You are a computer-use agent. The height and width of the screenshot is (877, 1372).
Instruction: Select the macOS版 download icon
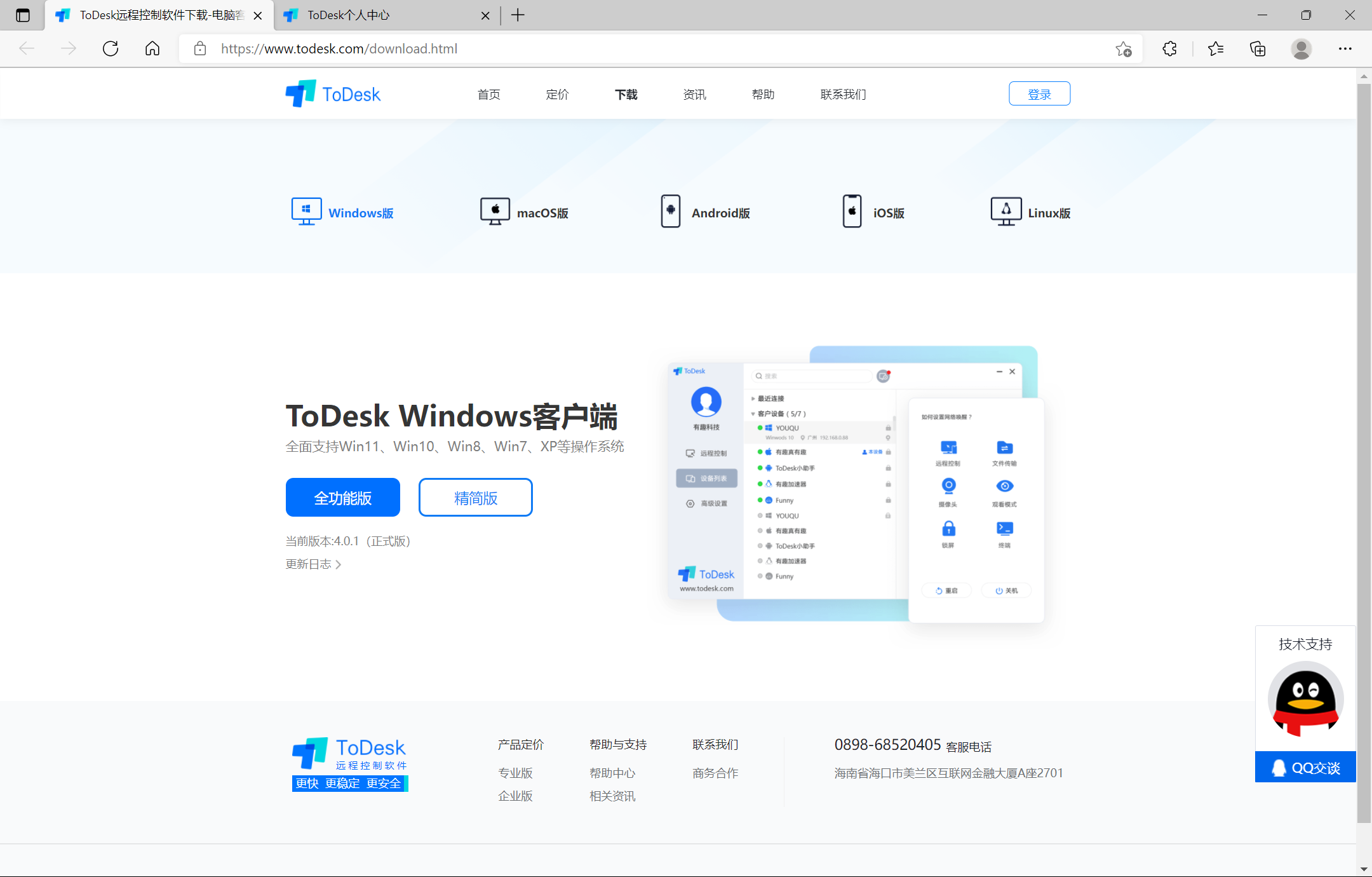pyautogui.click(x=494, y=211)
